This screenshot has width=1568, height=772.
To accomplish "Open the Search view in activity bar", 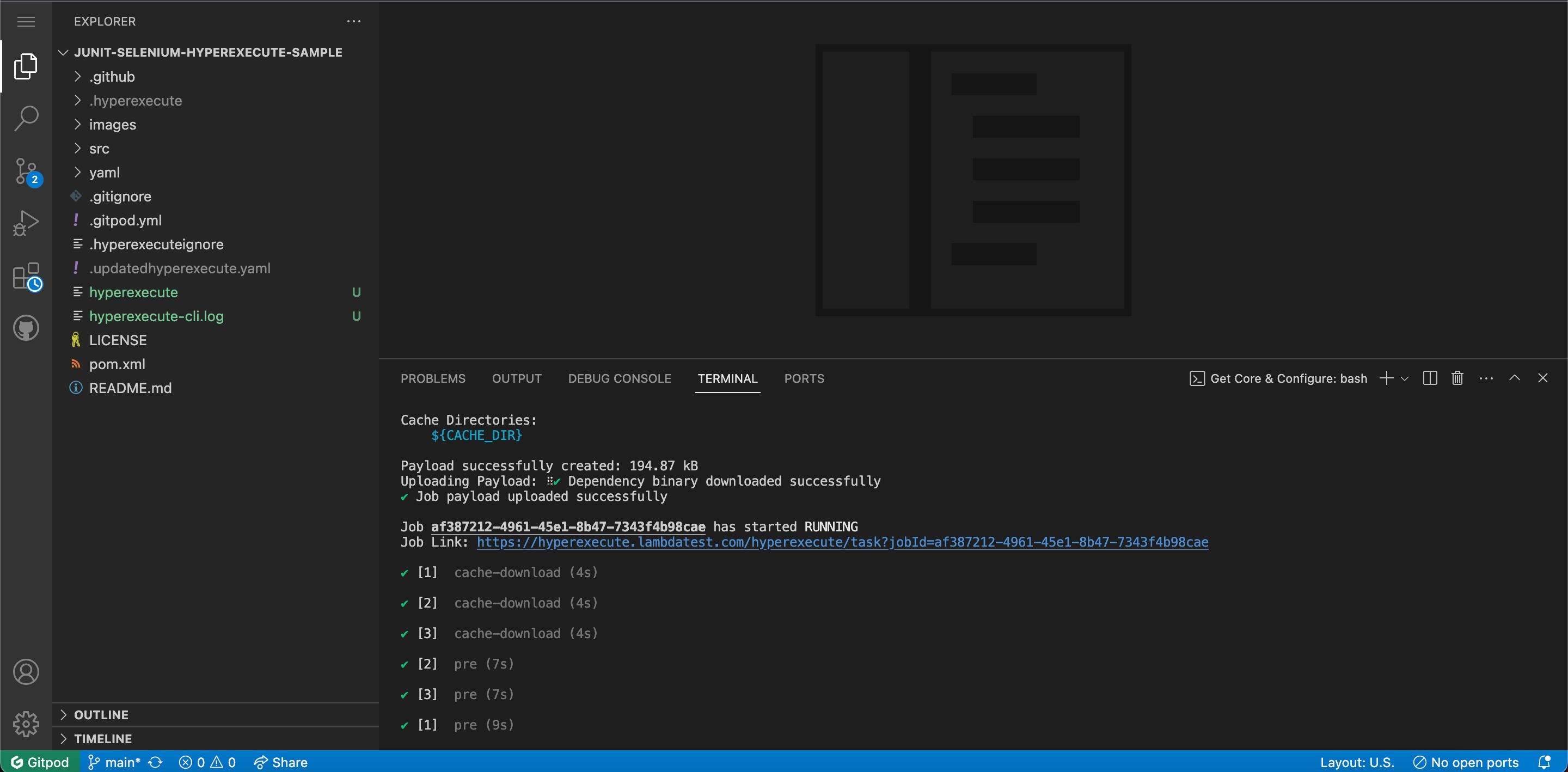I will click(x=26, y=118).
